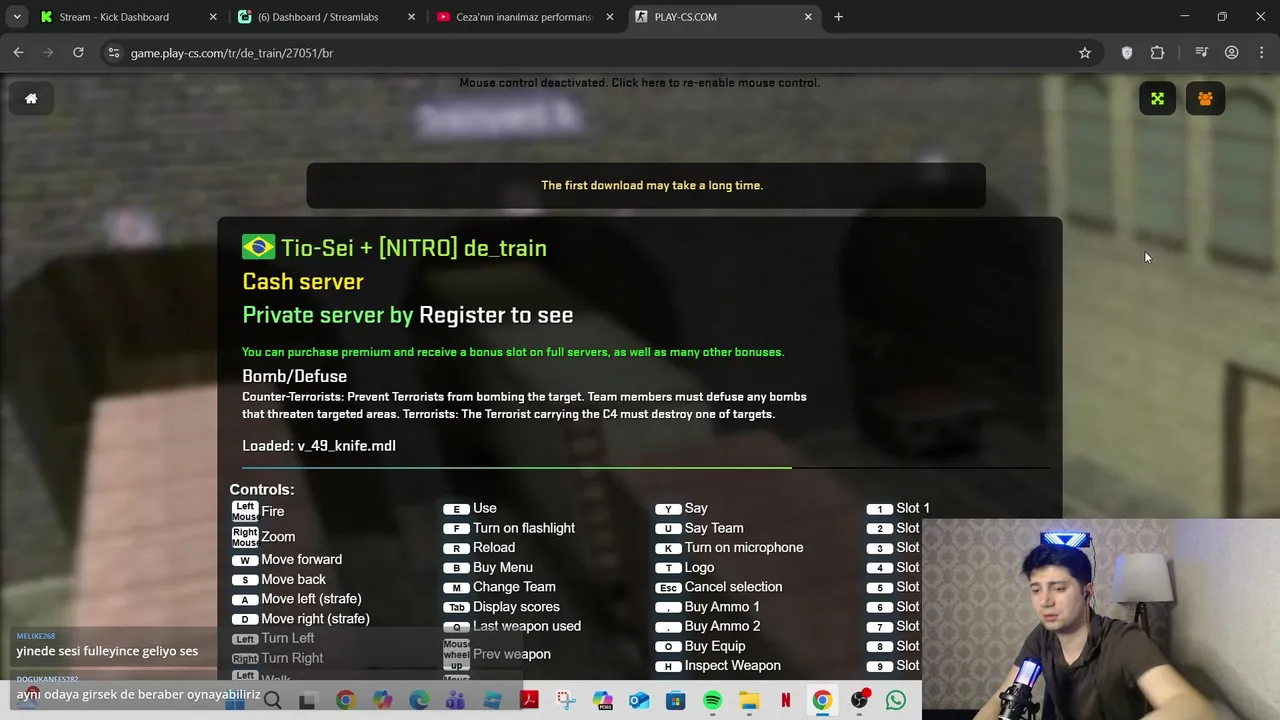Click the Cash server heading
This screenshot has height=720, width=1280.
(x=303, y=282)
